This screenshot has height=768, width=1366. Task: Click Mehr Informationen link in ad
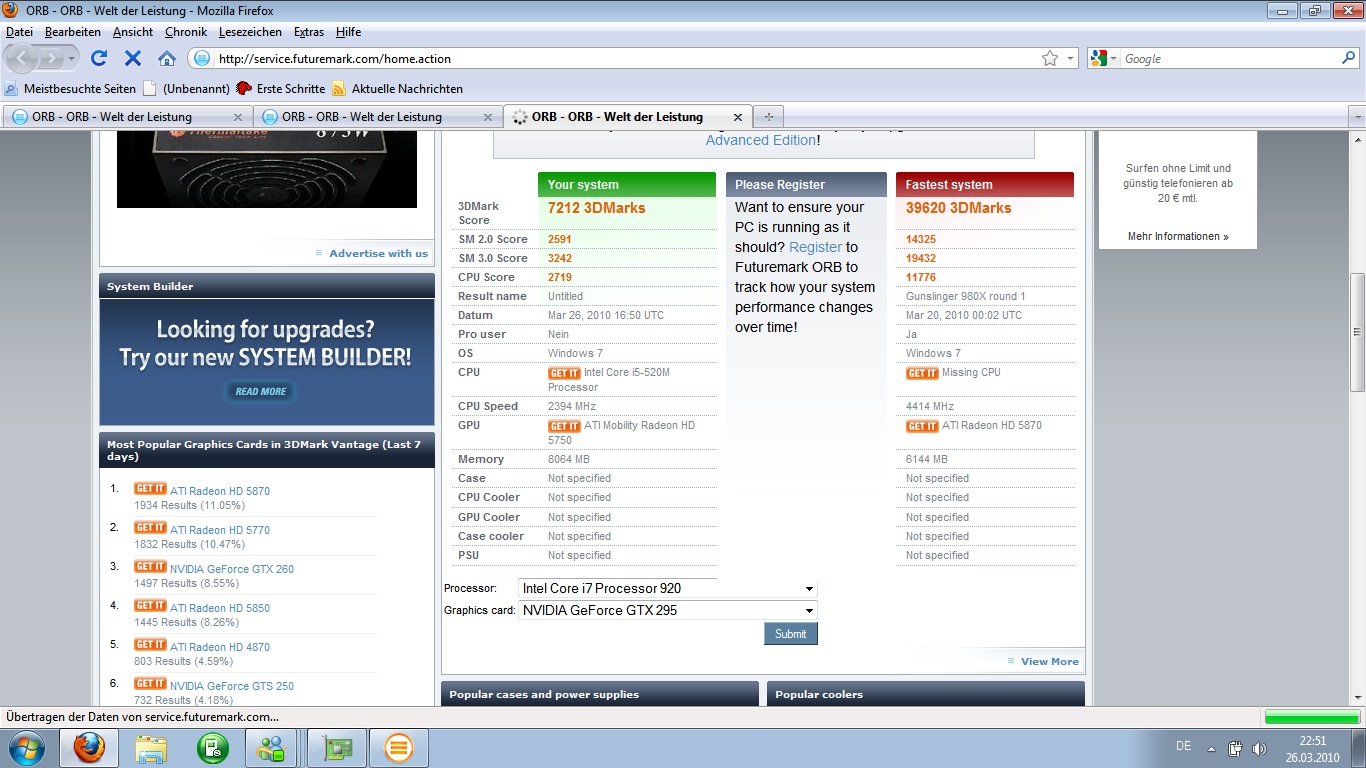coord(1178,236)
